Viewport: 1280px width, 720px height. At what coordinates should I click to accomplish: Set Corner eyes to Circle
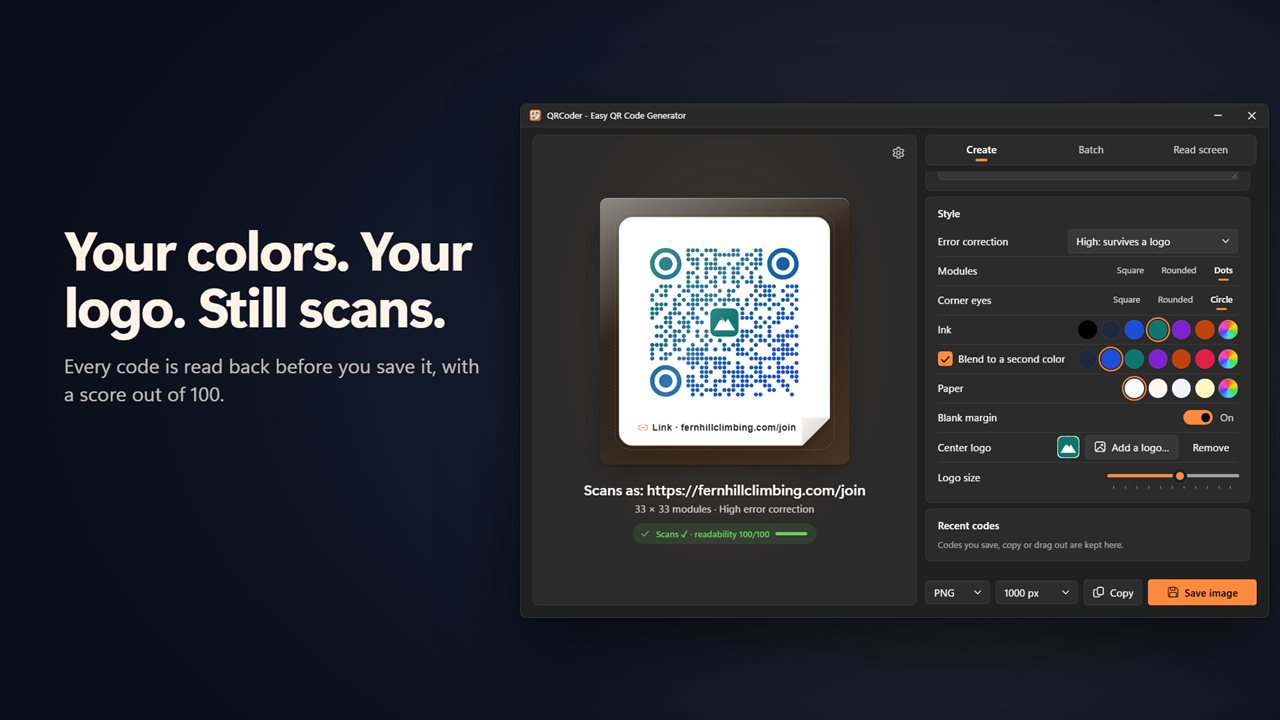(x=1221, y=300)
